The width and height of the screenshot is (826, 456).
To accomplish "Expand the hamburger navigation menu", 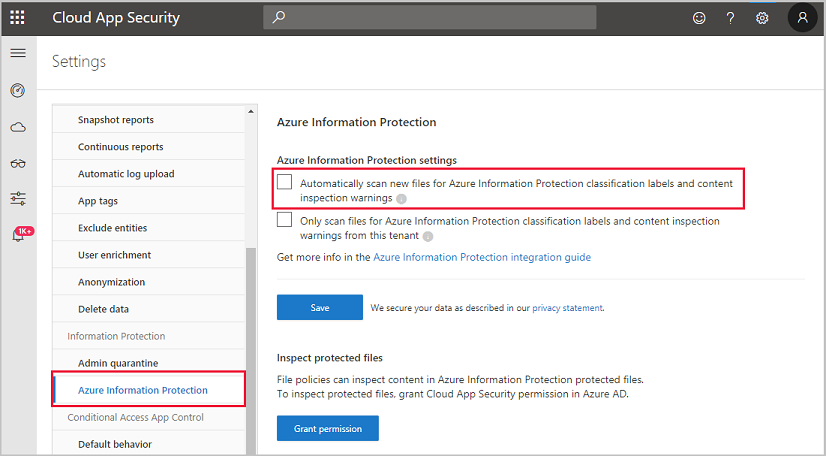I will tap(17, 53).
